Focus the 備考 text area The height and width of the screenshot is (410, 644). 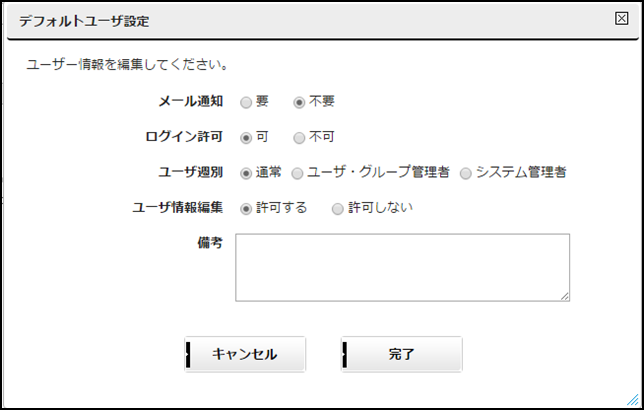coord(402,267)
